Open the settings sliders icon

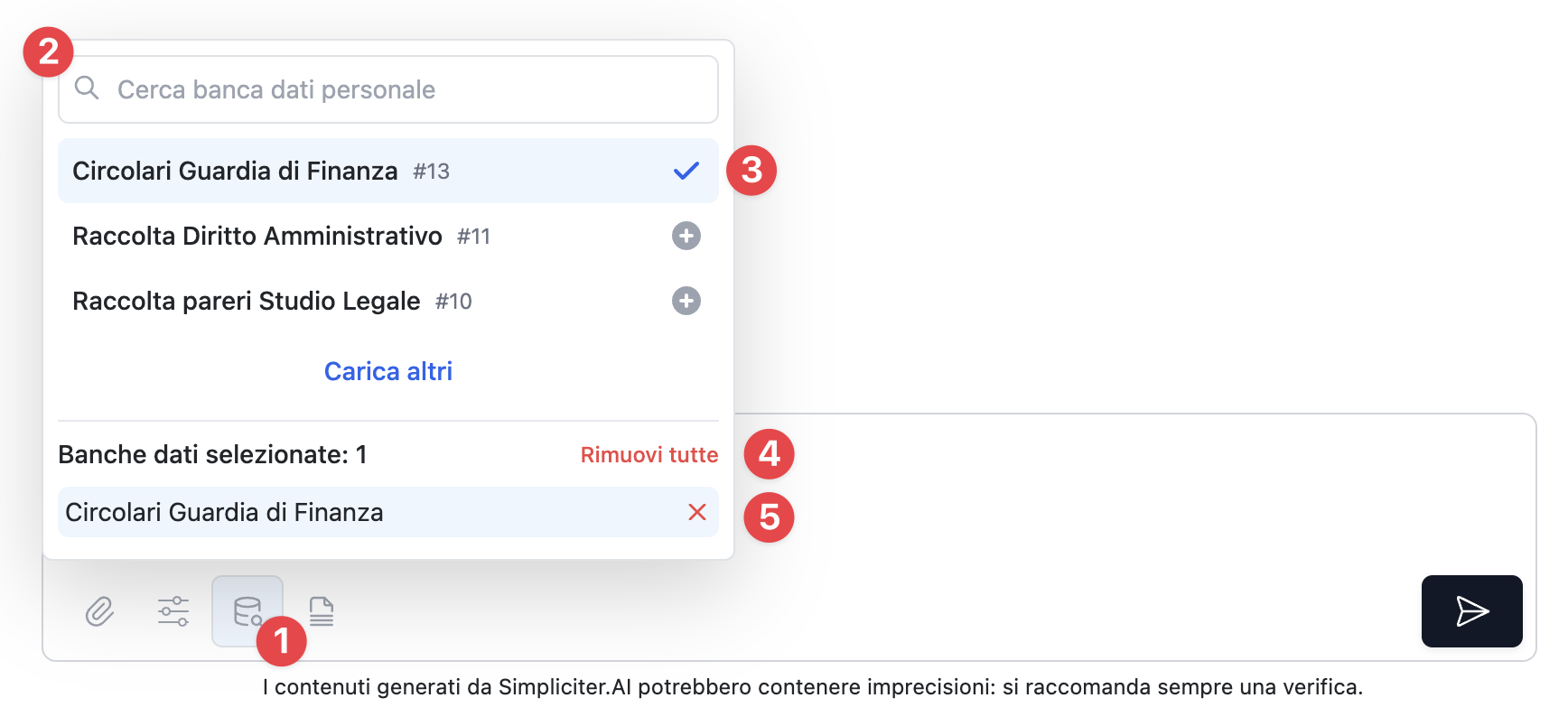click(x=173, y=611)
